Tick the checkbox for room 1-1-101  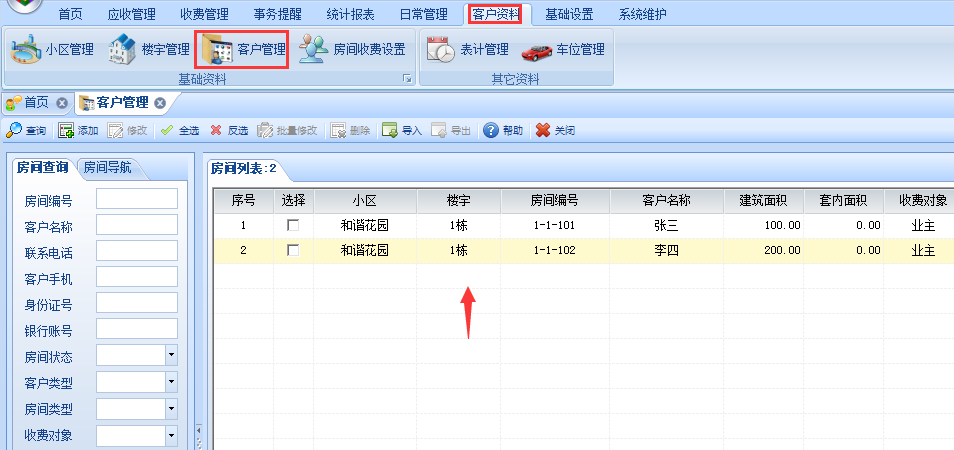293,226
